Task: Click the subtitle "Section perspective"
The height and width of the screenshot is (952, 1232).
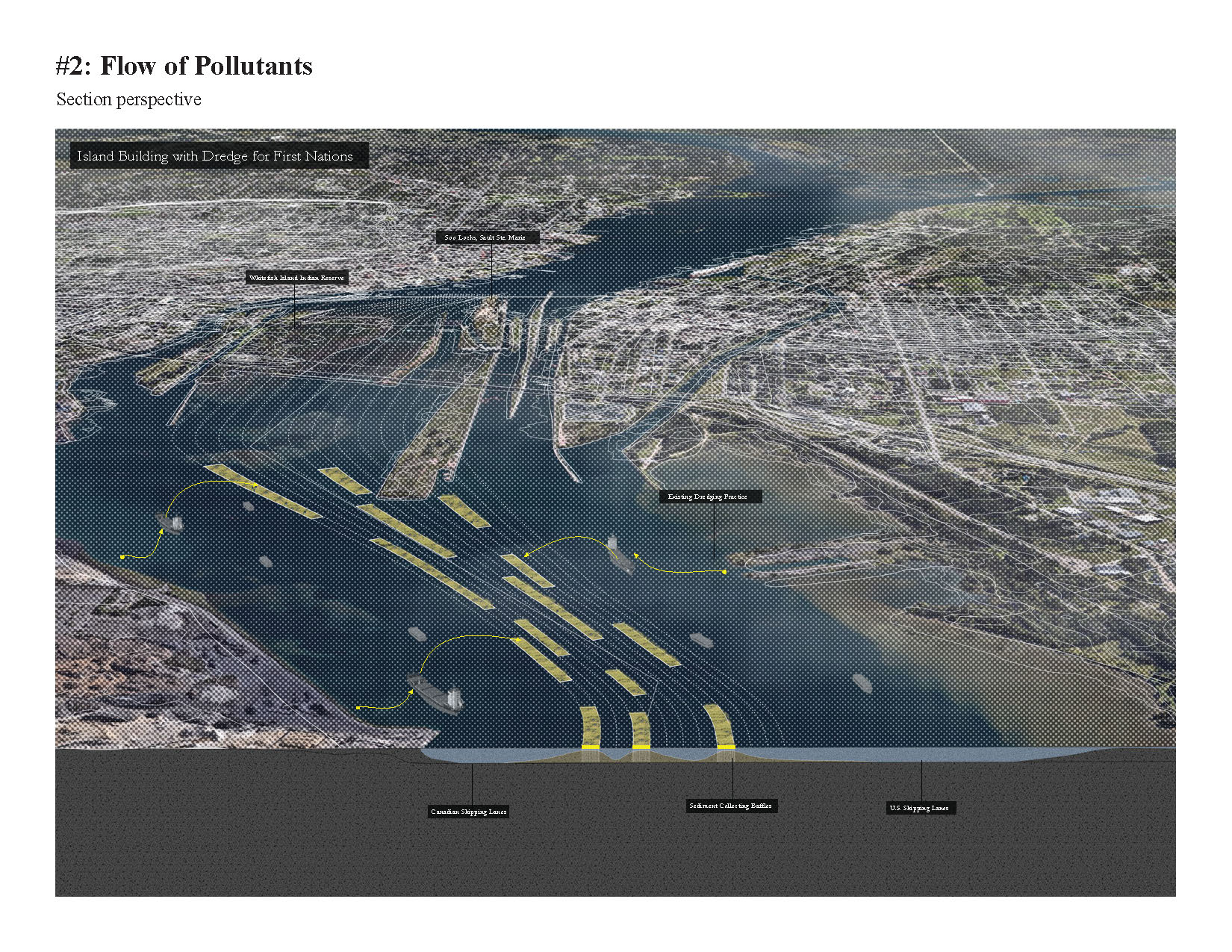Action: pyautogui.click(x=128, y=99)
